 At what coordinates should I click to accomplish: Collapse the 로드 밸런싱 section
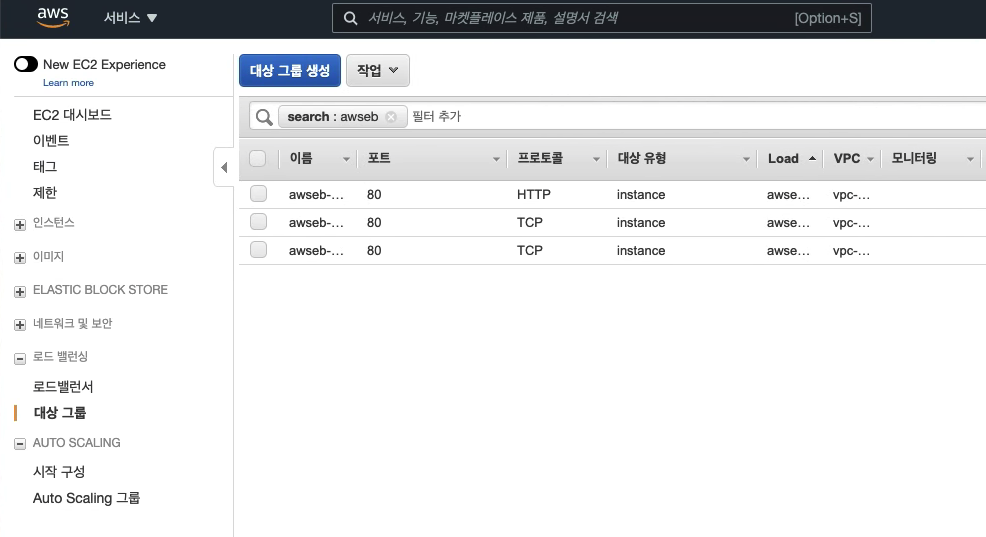click(20, 358)
